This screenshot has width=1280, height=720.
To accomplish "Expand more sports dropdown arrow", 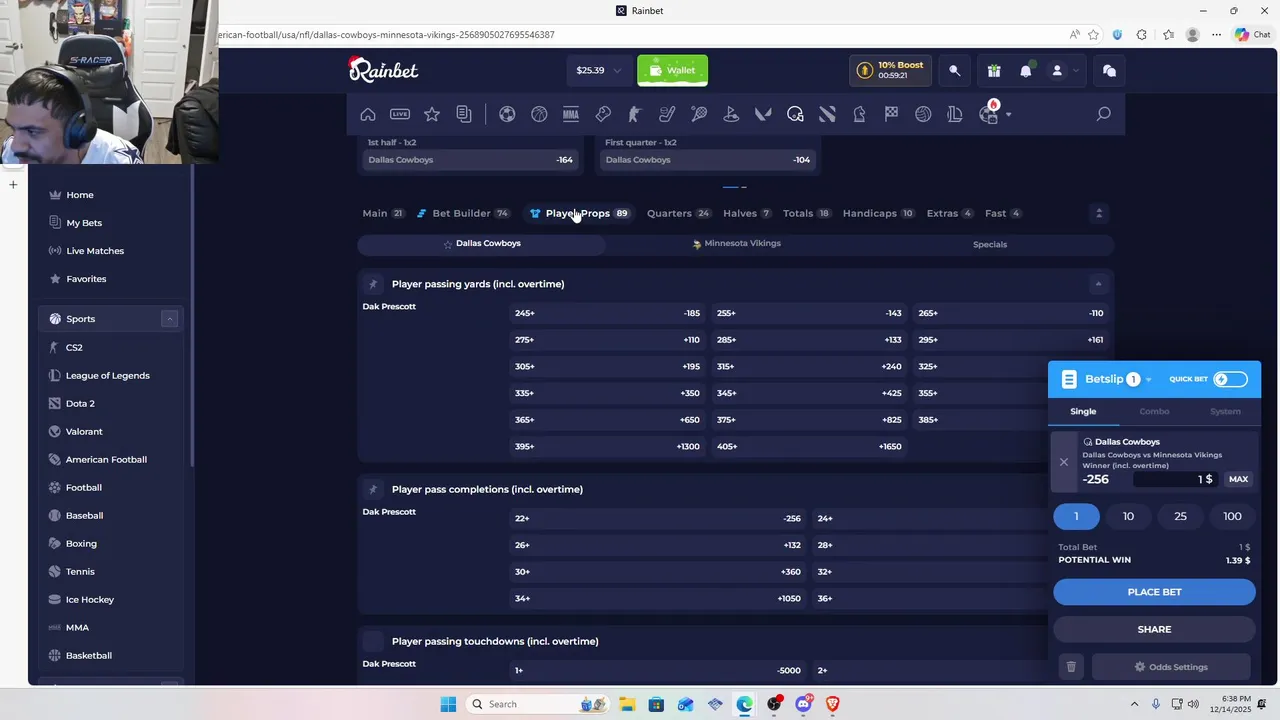I will (1008, 114).
